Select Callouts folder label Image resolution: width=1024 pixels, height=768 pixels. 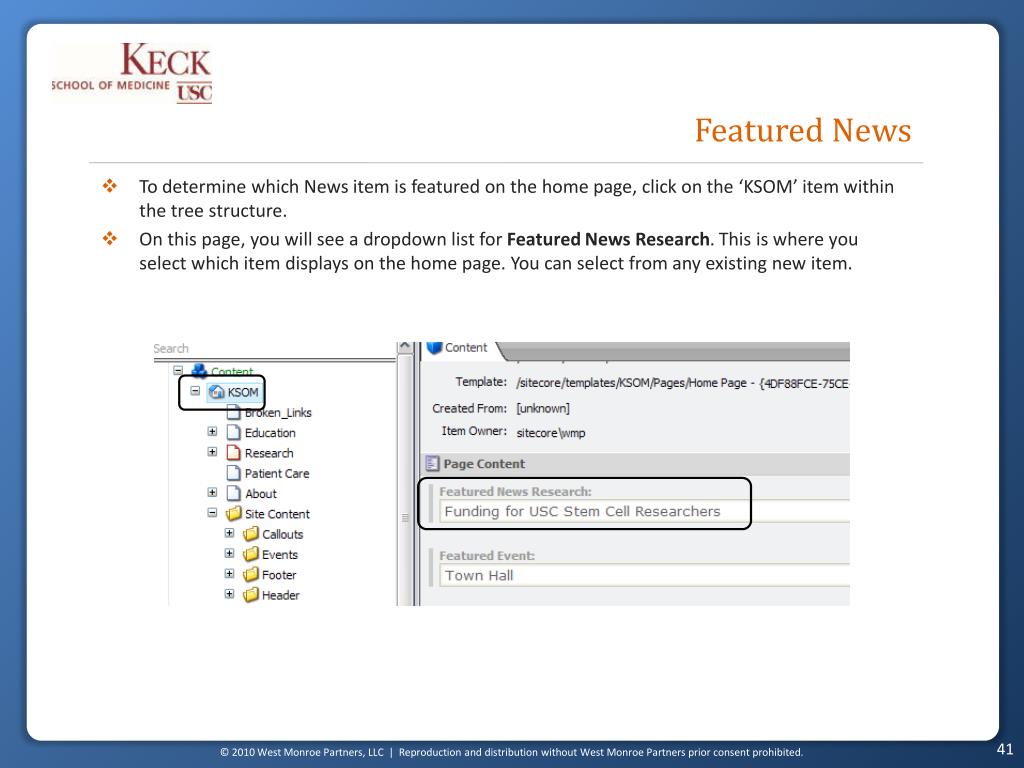click(283, 534)
